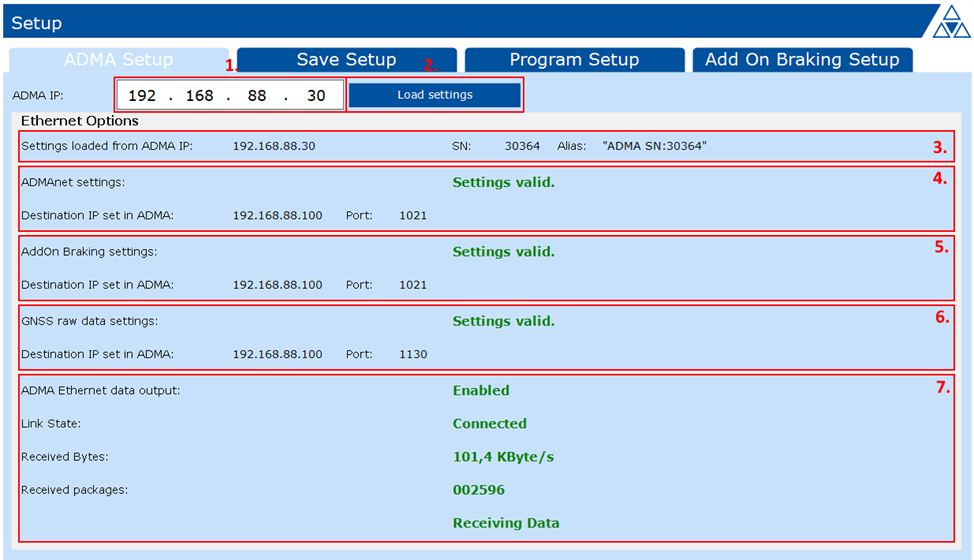Click the ADMA Ethernet data output label
This screenshot has height=560, width=974.
click(x=101, y=391)
